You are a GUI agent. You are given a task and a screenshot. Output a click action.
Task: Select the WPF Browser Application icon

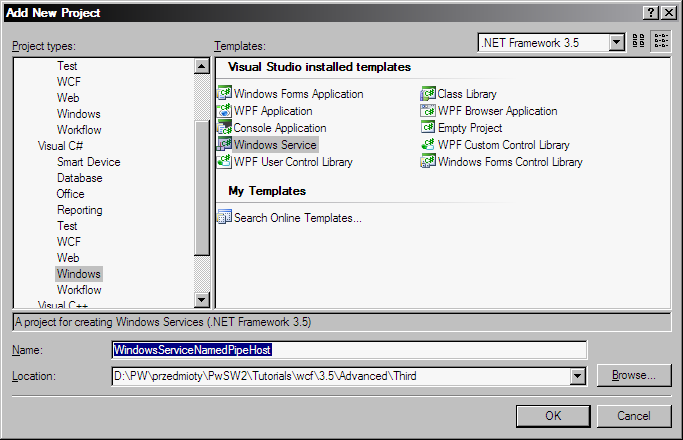[428, 110]
